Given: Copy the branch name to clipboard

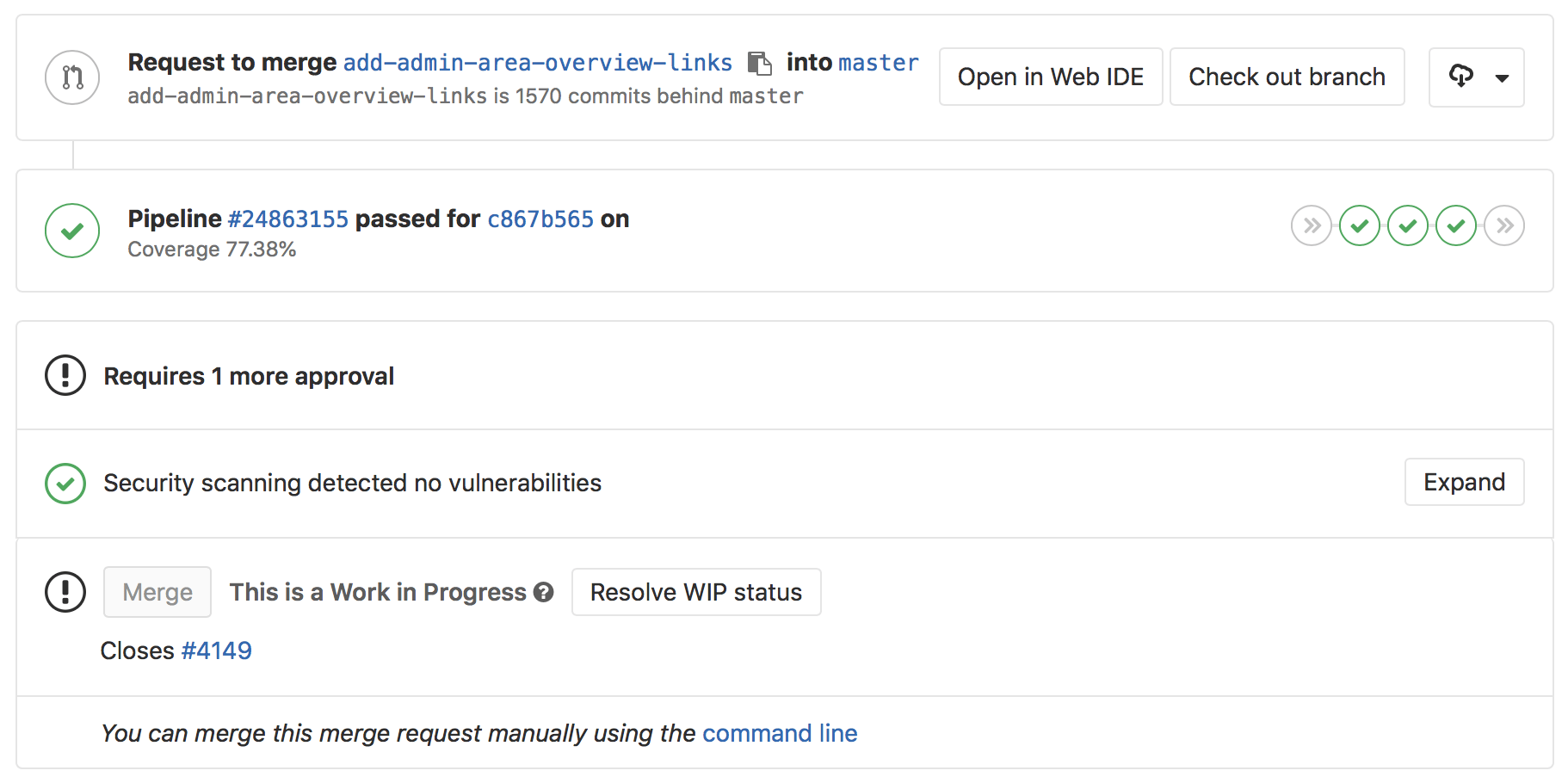Looking at the screenshot, I should tap(761, 63).
